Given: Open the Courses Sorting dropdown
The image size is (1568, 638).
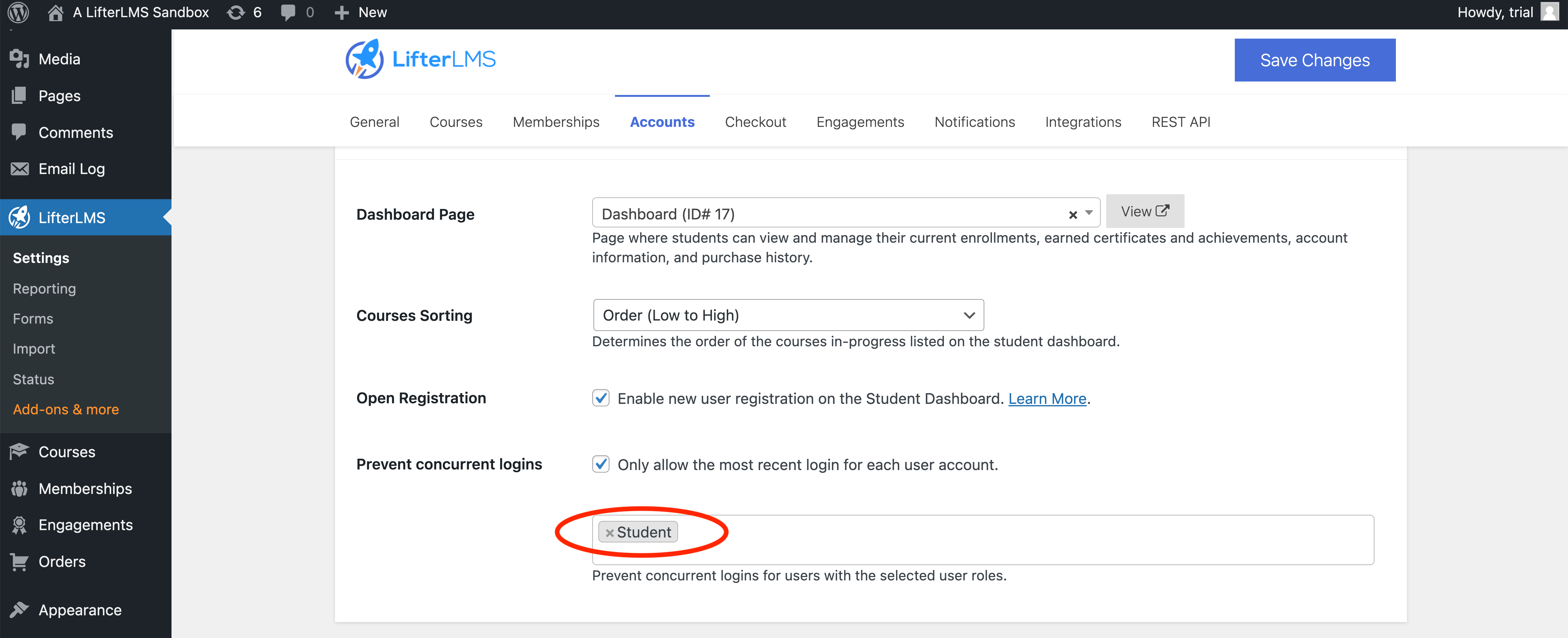Looking at the screenshot, I should 788,315.
